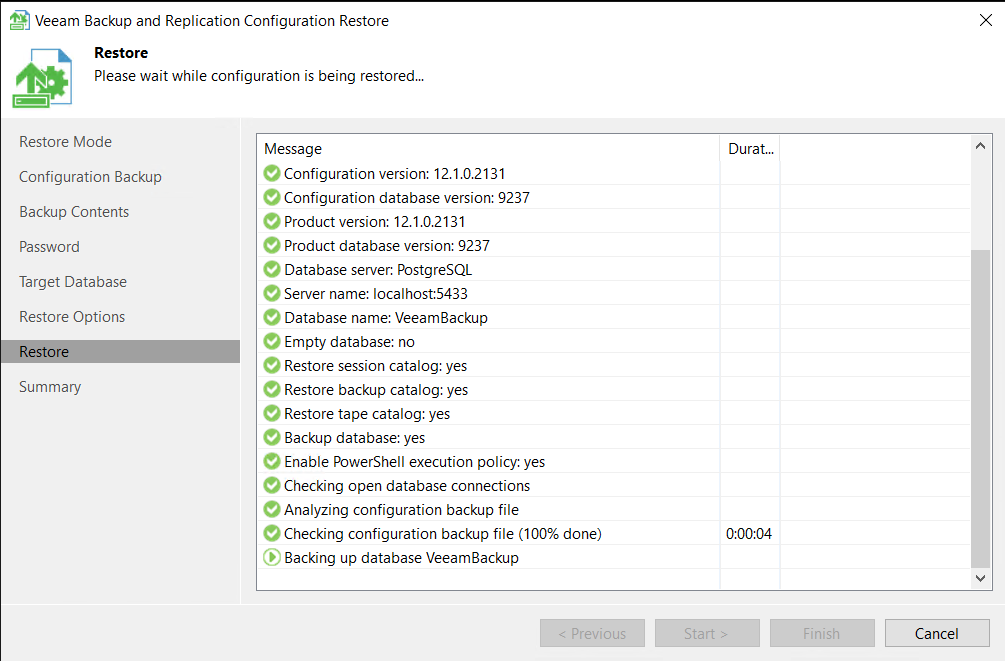Screen dimensions: 1005x661
Task: Click the Previous button
Action: [x=592, y=633]
